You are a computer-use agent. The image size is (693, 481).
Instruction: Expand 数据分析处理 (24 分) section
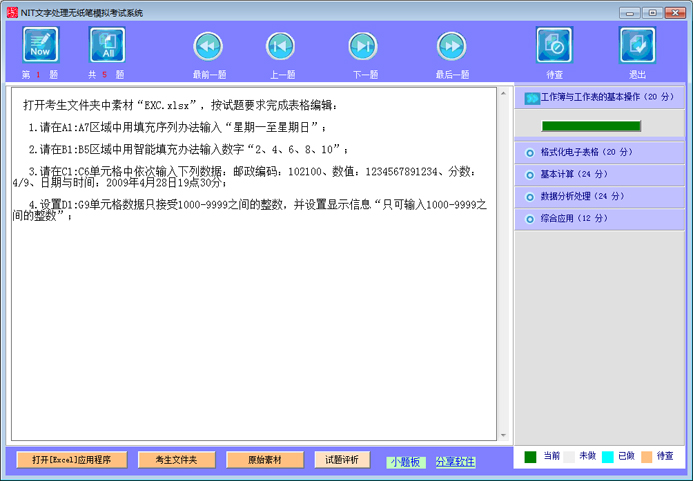pos(599,197)
